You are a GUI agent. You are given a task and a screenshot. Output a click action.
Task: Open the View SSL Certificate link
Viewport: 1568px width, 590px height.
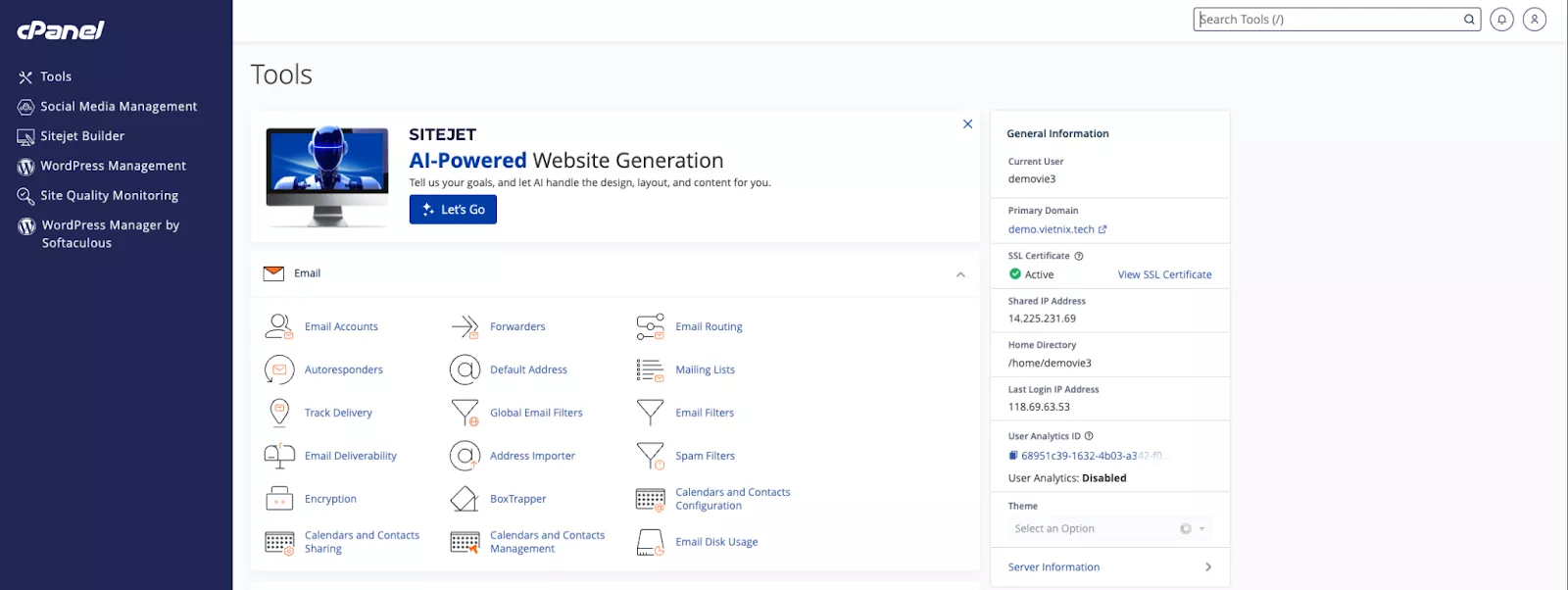pyautogui.click(x=1164, y=275)
